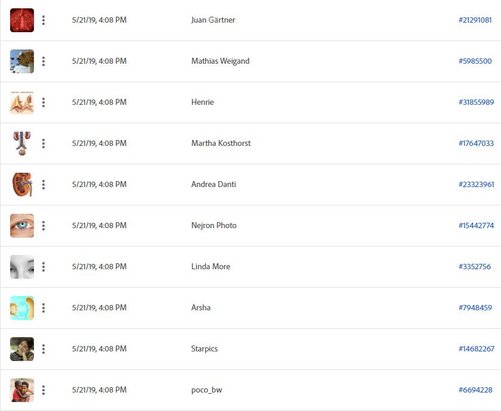Open asset ID #17647033
This screenshot has height=411, width=501.
pyautogui.click(x=476, y=143)
